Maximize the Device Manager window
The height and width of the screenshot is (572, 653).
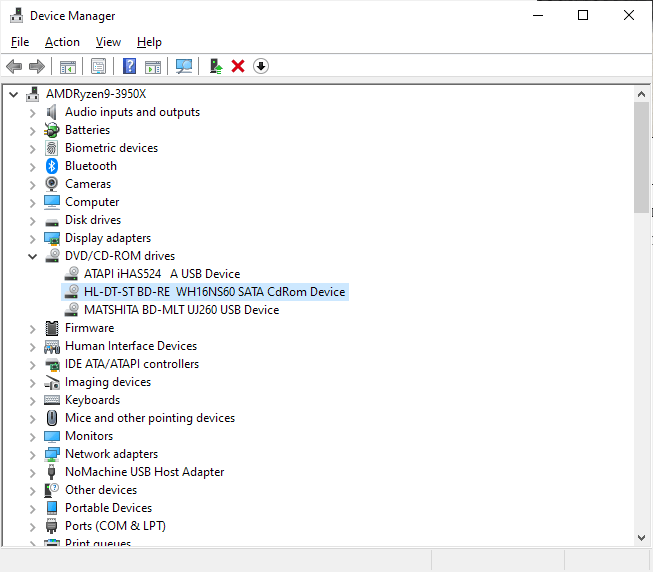[583, 15]
